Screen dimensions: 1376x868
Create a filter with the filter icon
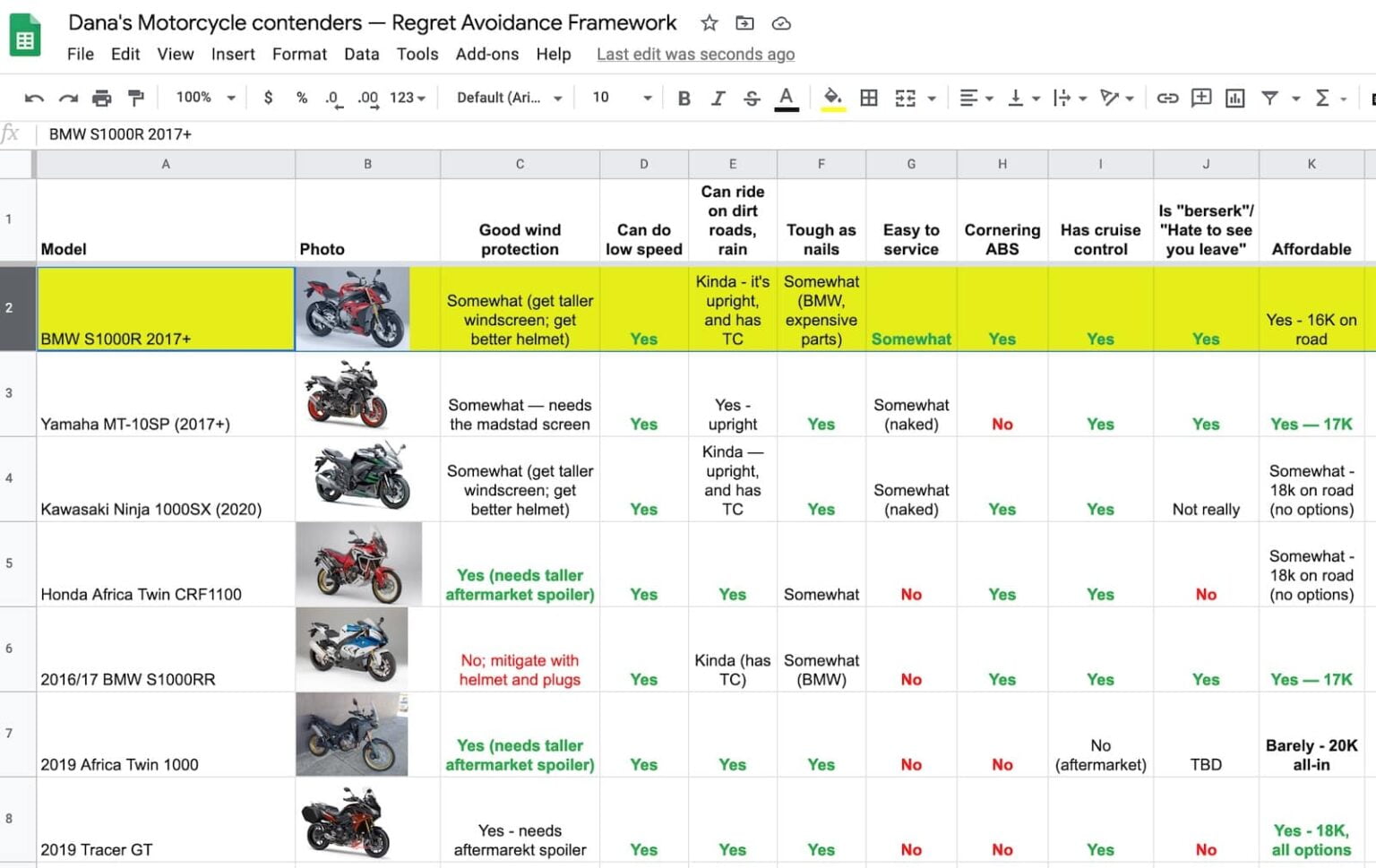click(x=1270, y=98)
